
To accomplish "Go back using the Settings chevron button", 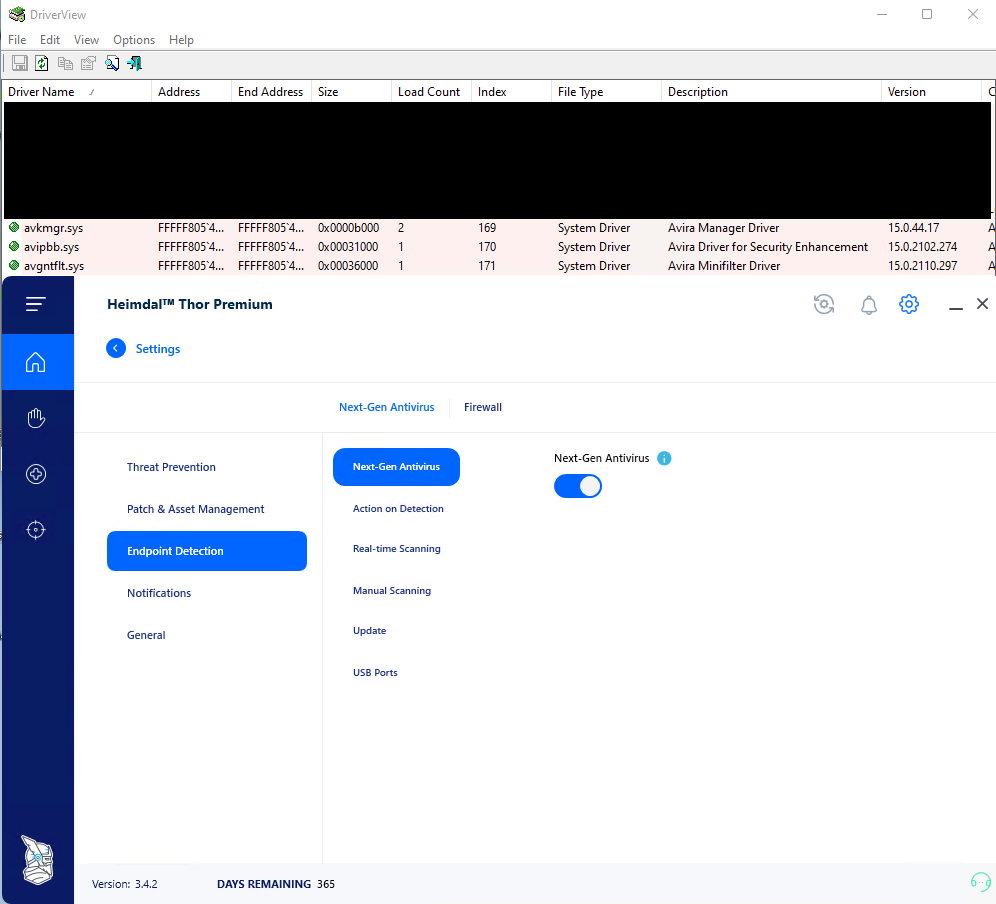I will pos(116,348).
